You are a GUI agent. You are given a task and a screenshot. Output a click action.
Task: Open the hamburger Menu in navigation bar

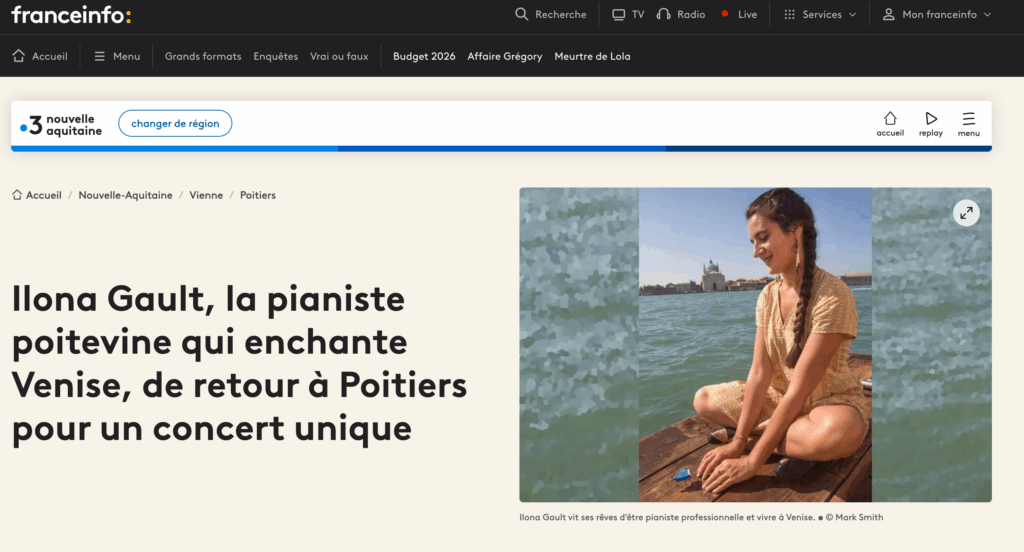click(117, 56)
